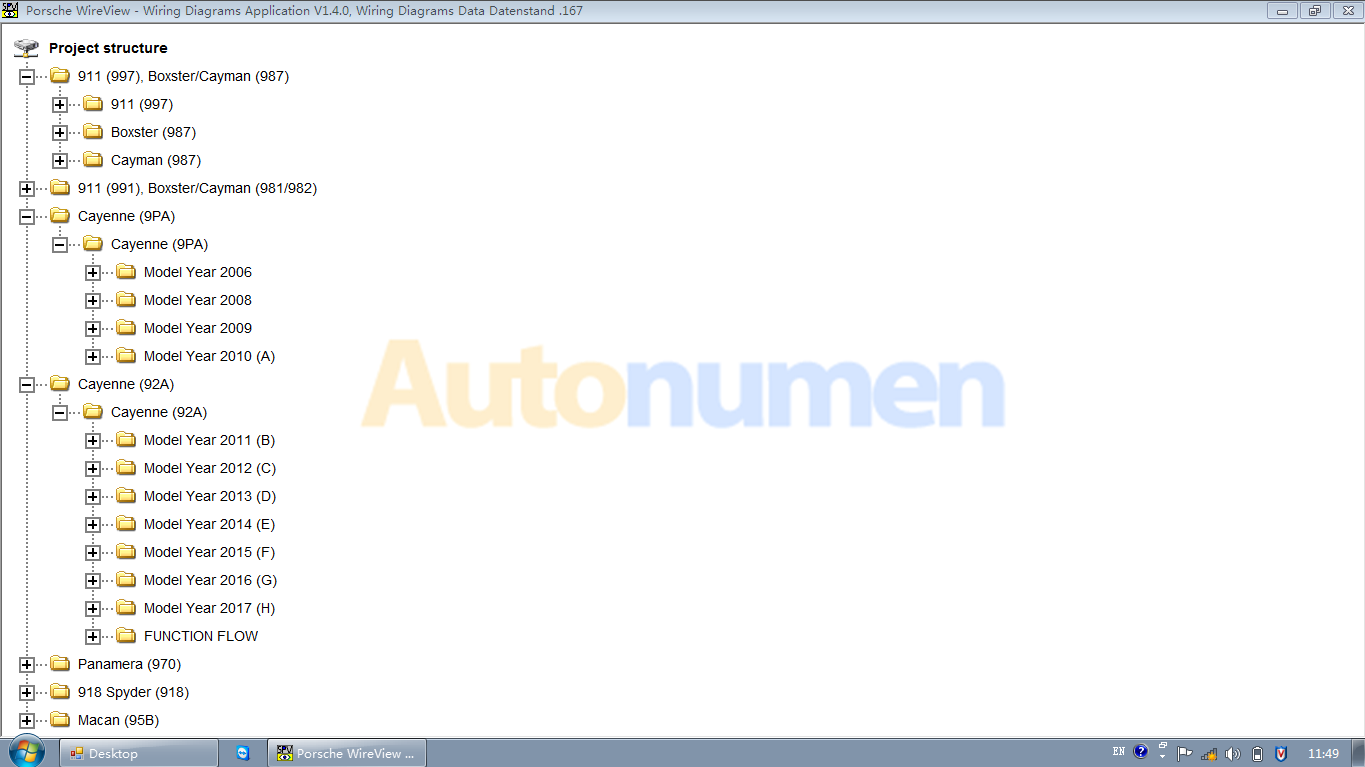This screenshot has height=767, width=1365.
Task: Select Model Year 2015 (F) label
Action: (x=209, y=552)
